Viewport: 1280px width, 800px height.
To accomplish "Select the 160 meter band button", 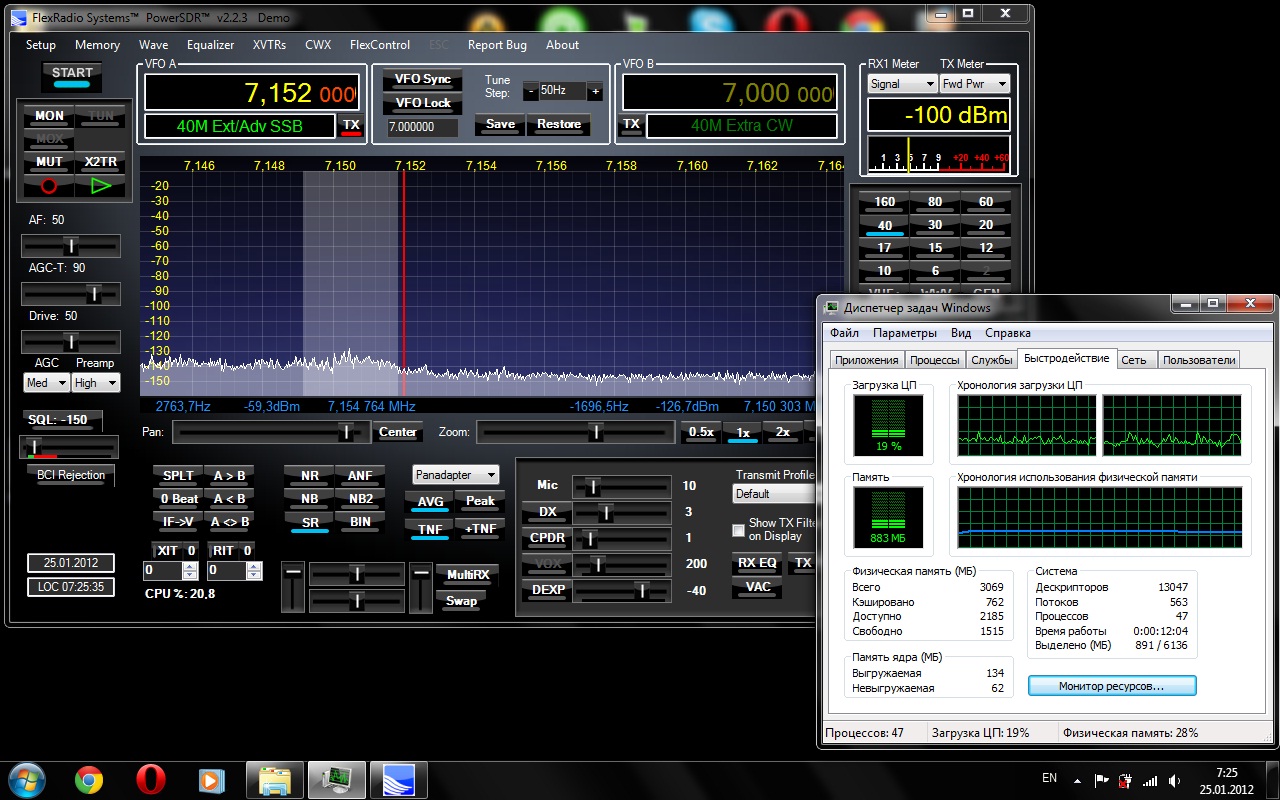I will (884, 202).
